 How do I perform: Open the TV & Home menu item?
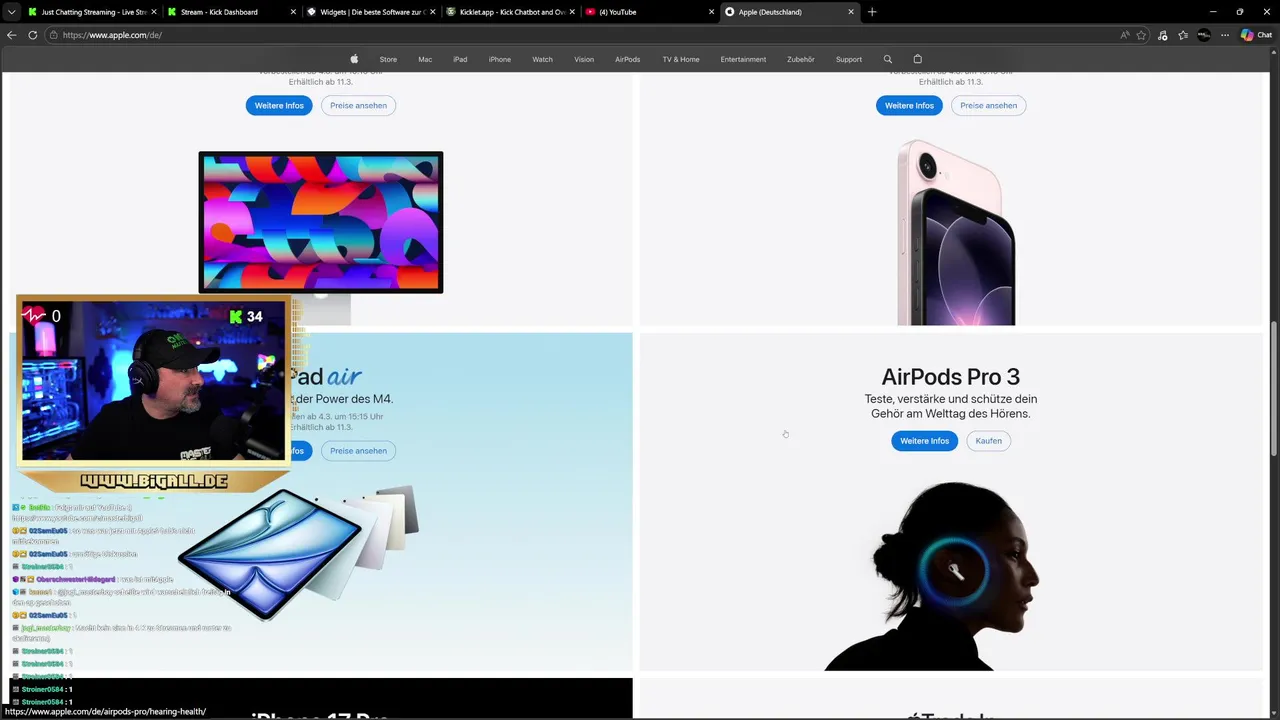681,59
